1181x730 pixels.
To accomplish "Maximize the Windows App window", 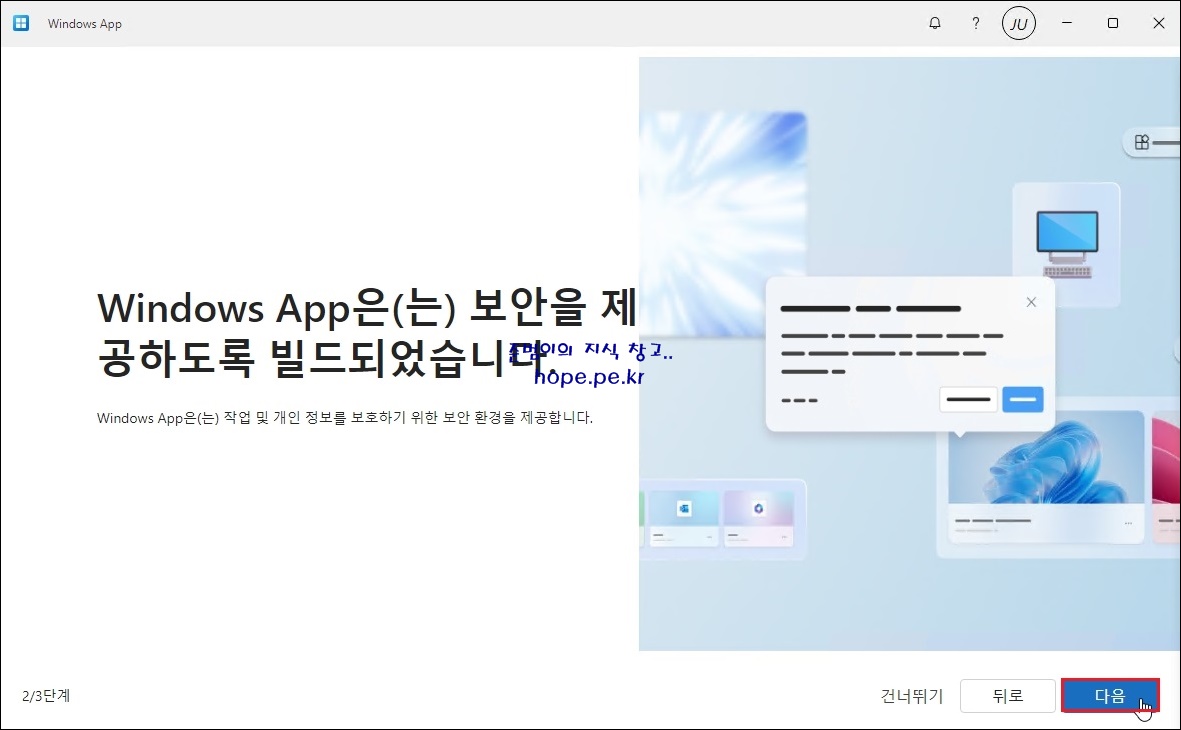I will [x=1112, y=23].
